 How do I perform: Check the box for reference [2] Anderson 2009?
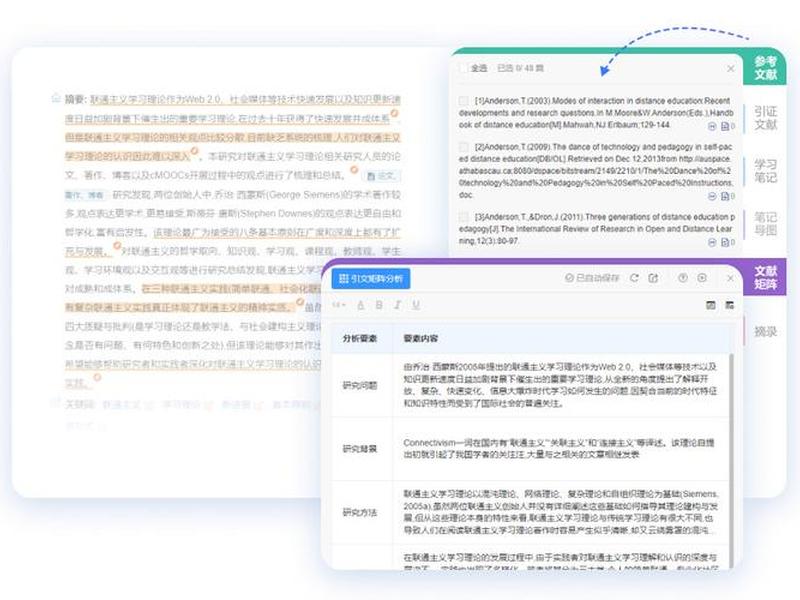click(464, 147)
